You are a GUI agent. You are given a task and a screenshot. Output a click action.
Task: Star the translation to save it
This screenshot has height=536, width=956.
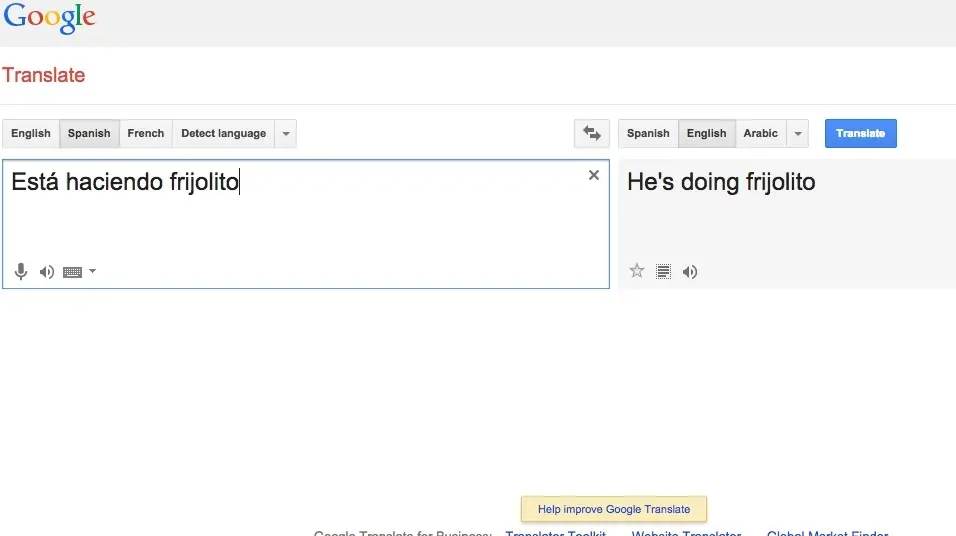637,271
